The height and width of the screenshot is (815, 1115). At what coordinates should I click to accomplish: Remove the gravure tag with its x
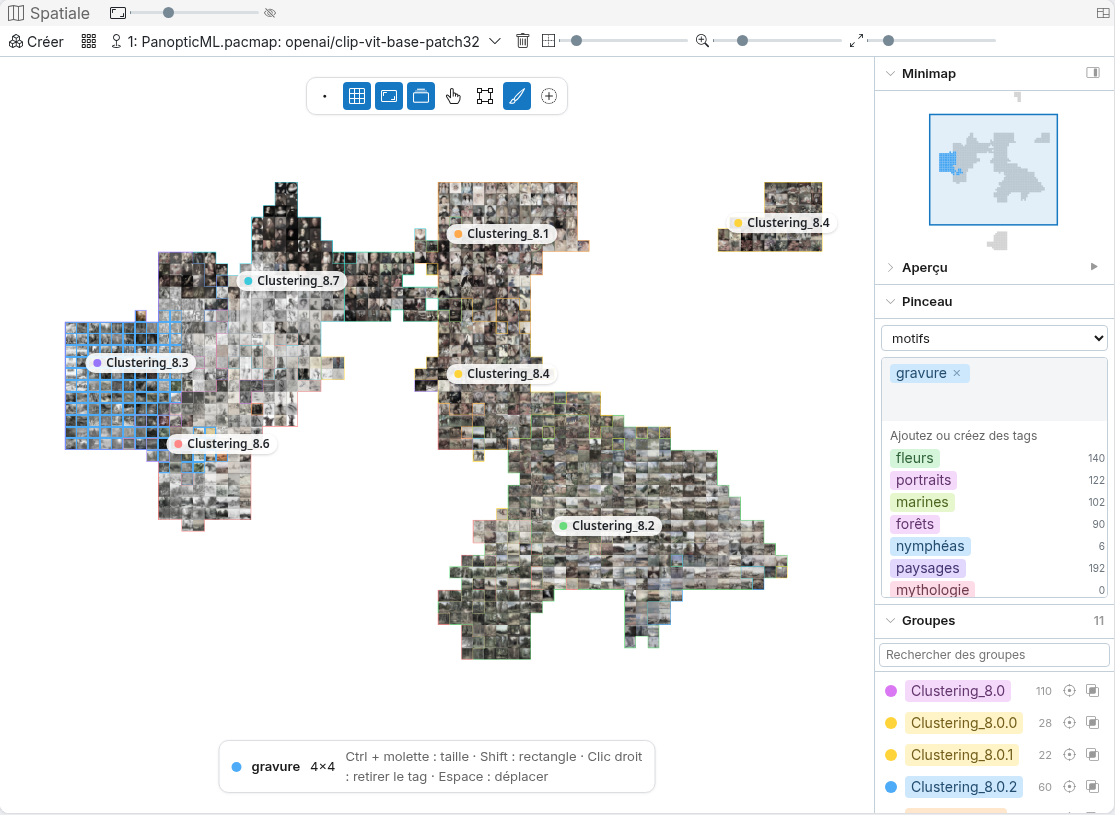(x=956, y=373)
